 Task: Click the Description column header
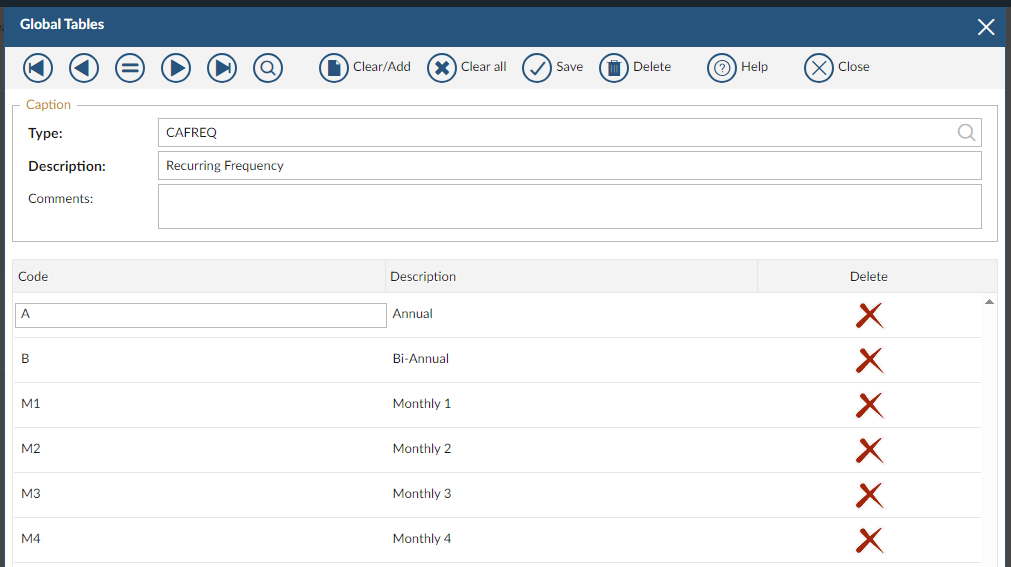click(571, 276)
